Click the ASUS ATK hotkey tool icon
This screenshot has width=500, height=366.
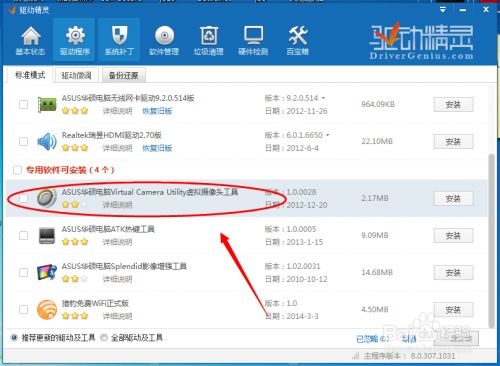pyautogui.click(x=47, y=236)
